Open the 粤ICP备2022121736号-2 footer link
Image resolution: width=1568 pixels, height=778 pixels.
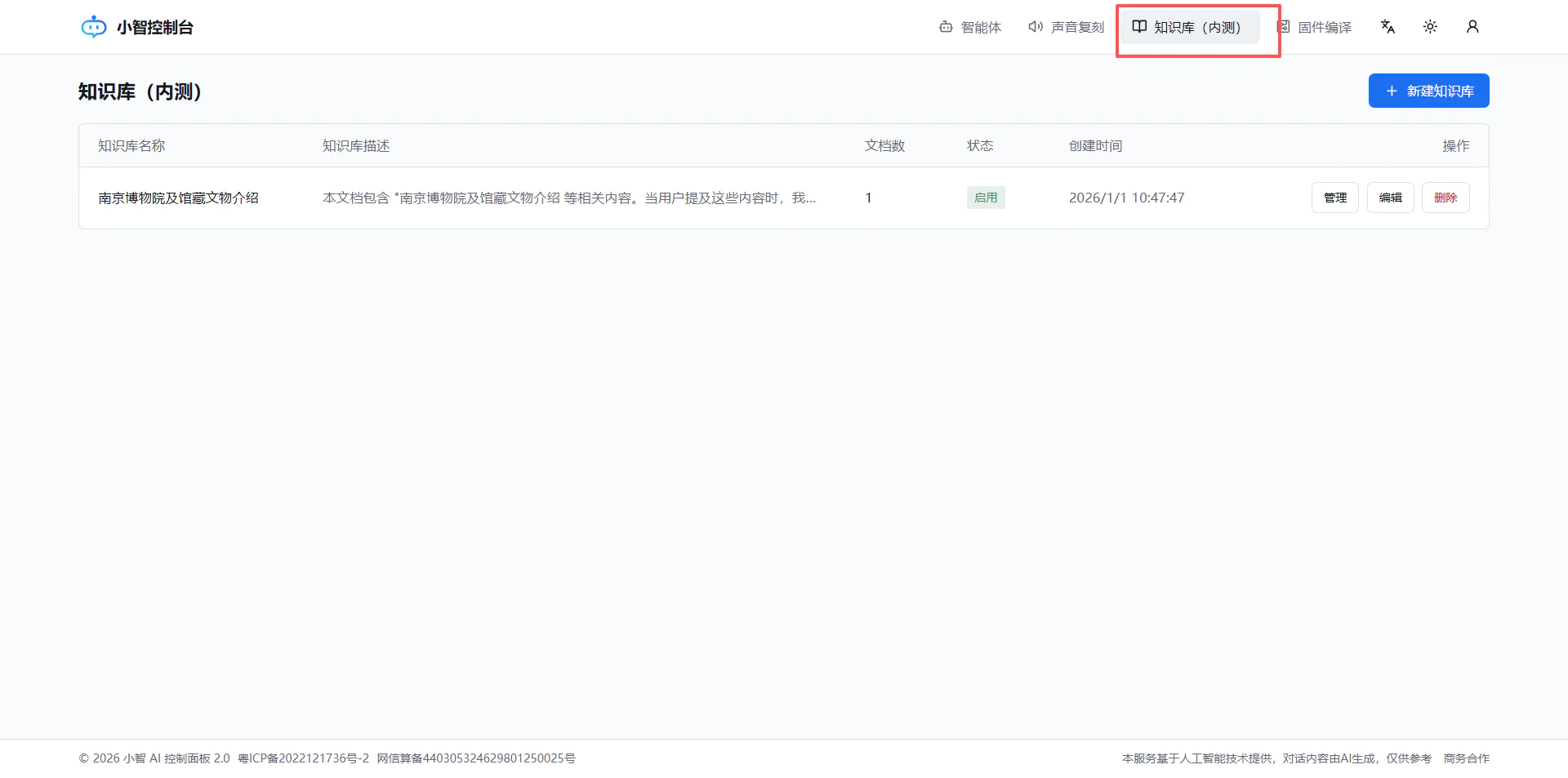pos(303,758)
